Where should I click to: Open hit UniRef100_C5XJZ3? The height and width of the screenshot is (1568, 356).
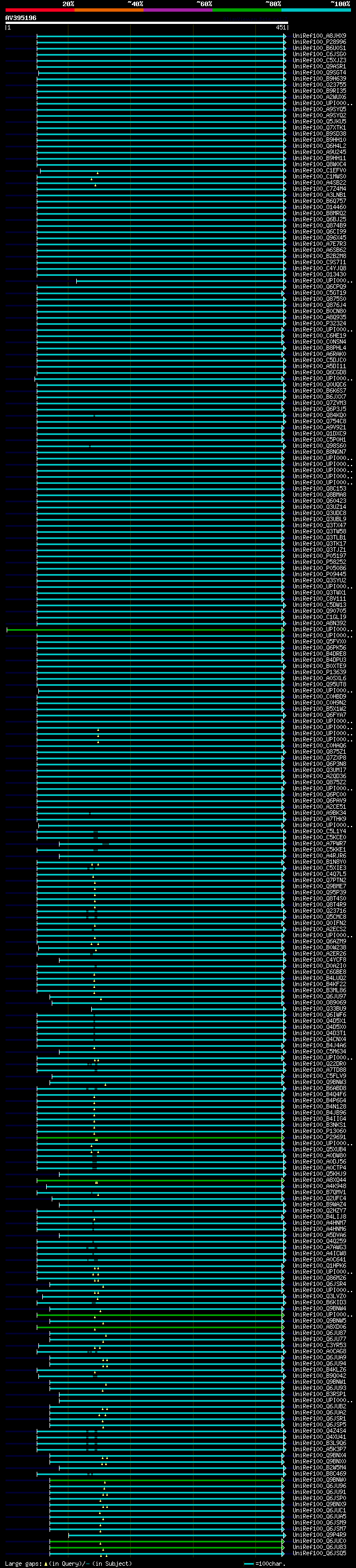tap(319, 60)
